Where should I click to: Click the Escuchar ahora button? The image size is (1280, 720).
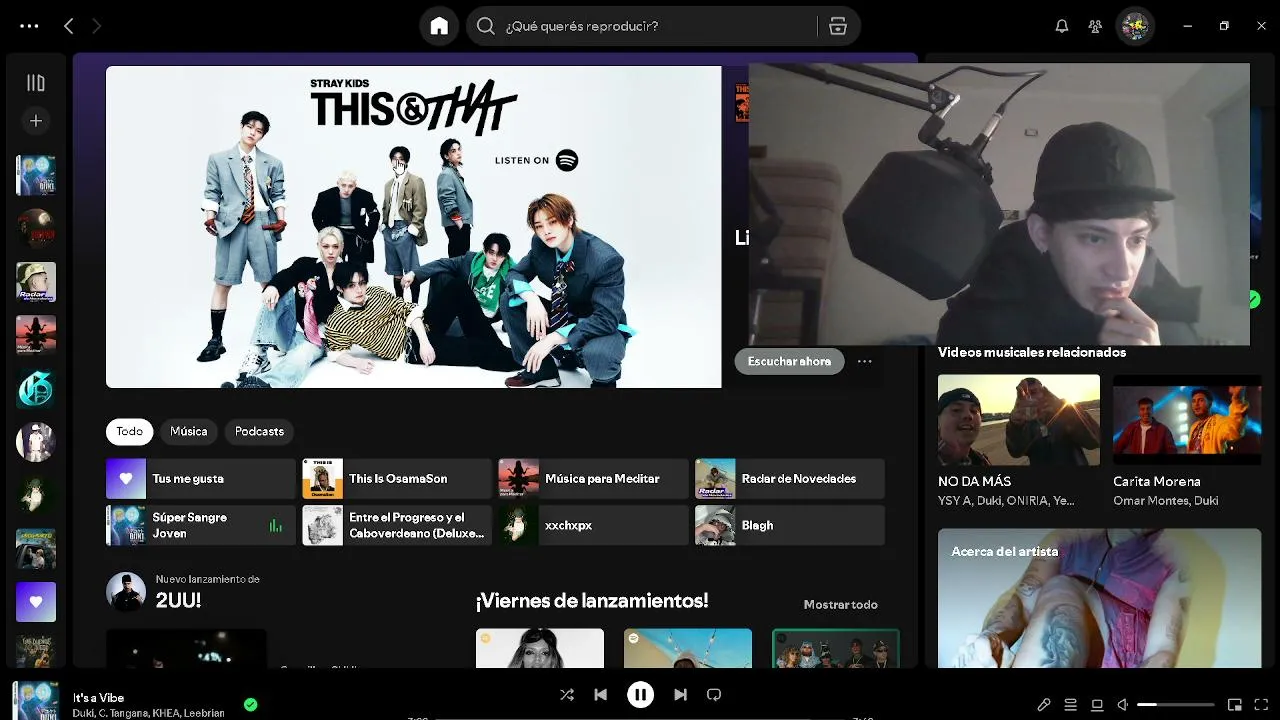pos(789,361)
